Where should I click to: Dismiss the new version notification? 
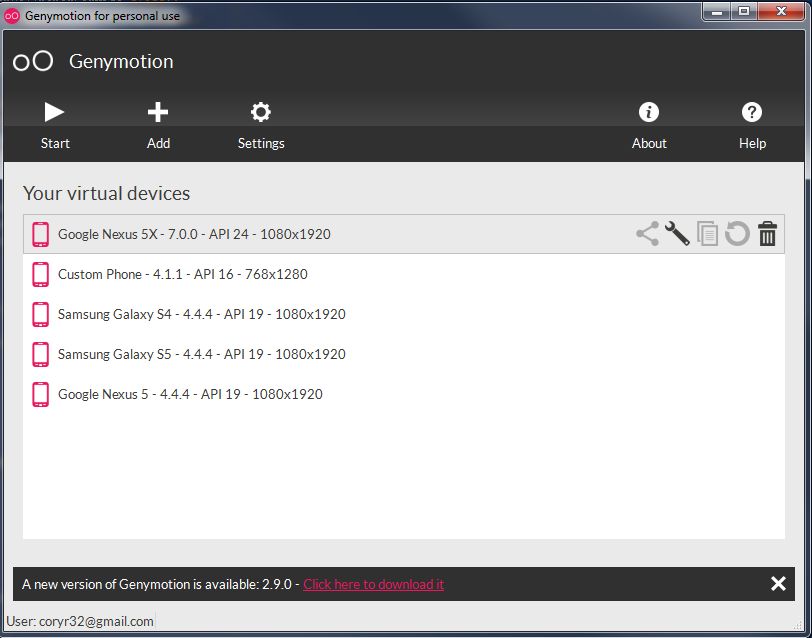point(778,584)
